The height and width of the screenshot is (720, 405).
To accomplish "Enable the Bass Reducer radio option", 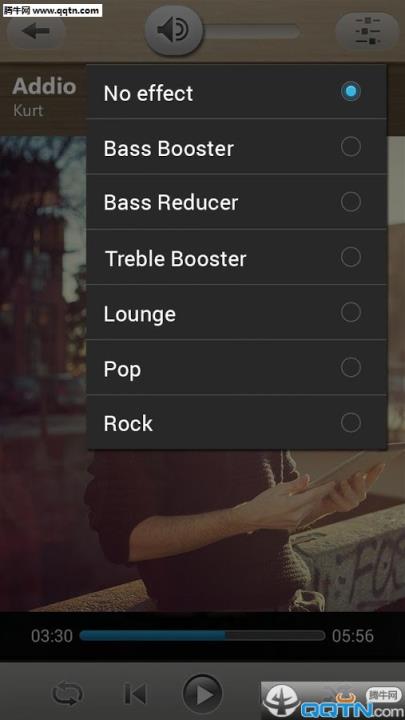I will (351, 202).
